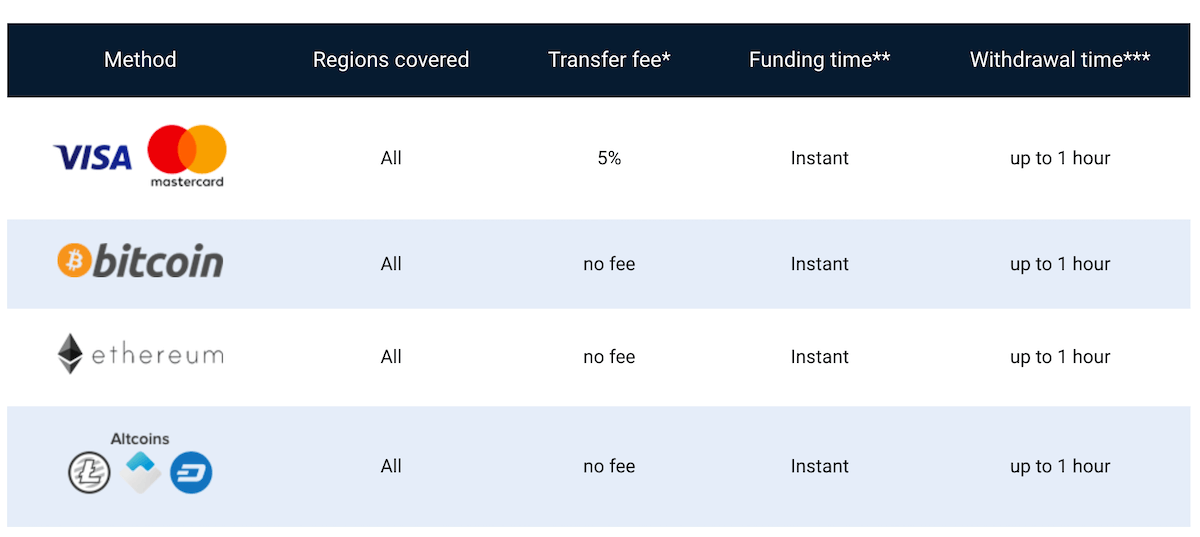Click Bitcoin's no fee cell
Screen dimensions: 1200x537
click(609, 264)
